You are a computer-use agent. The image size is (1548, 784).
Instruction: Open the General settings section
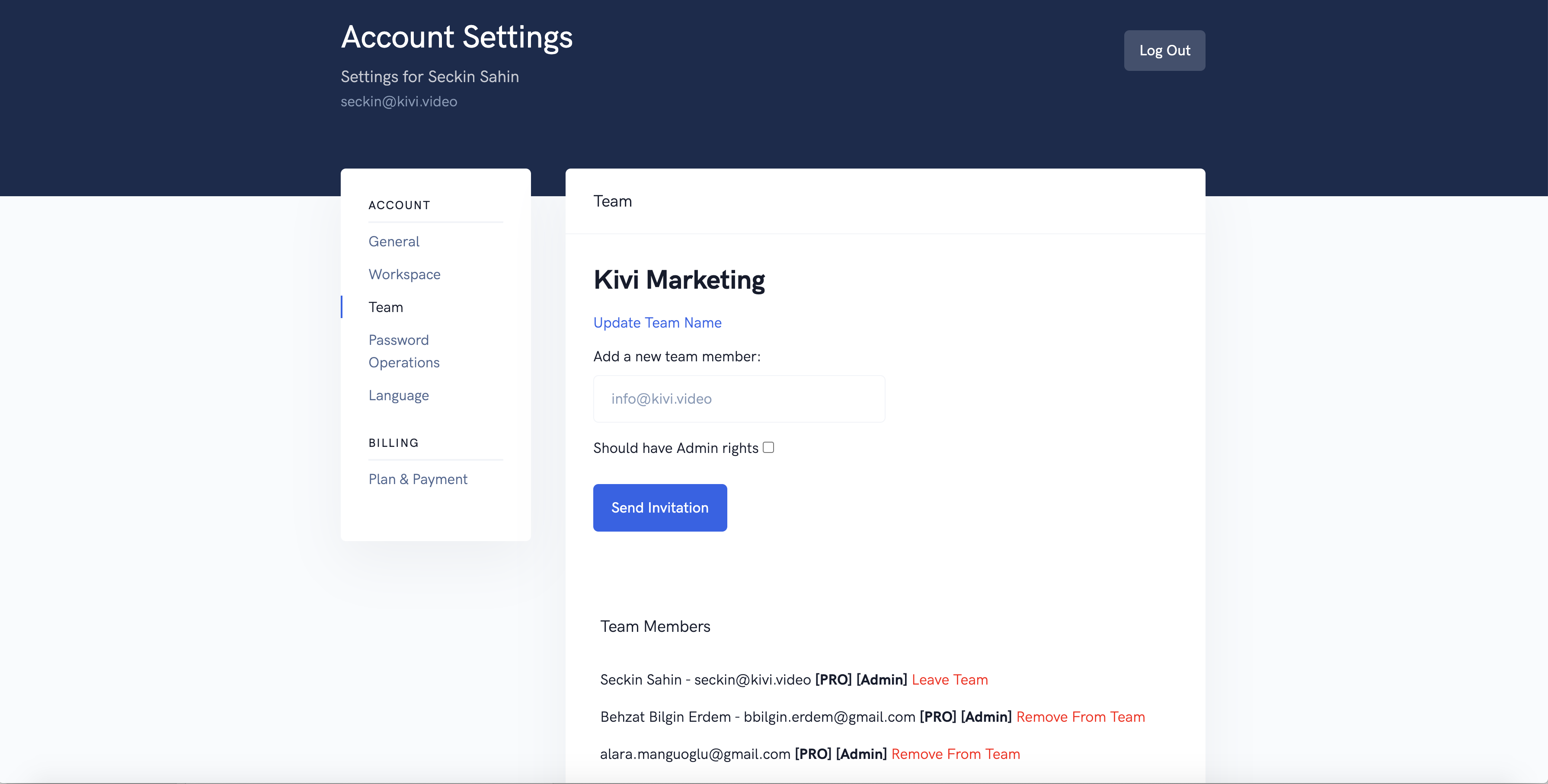[393, 242]
